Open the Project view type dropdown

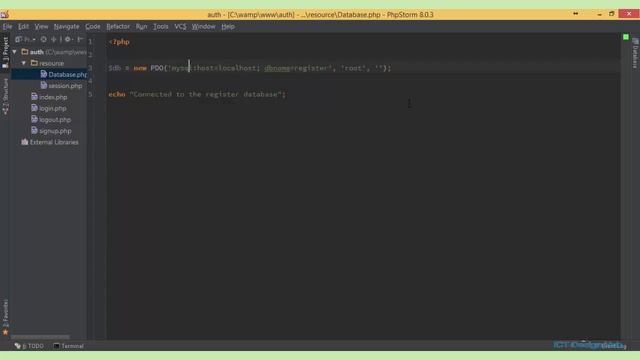(x=25, y=40)
